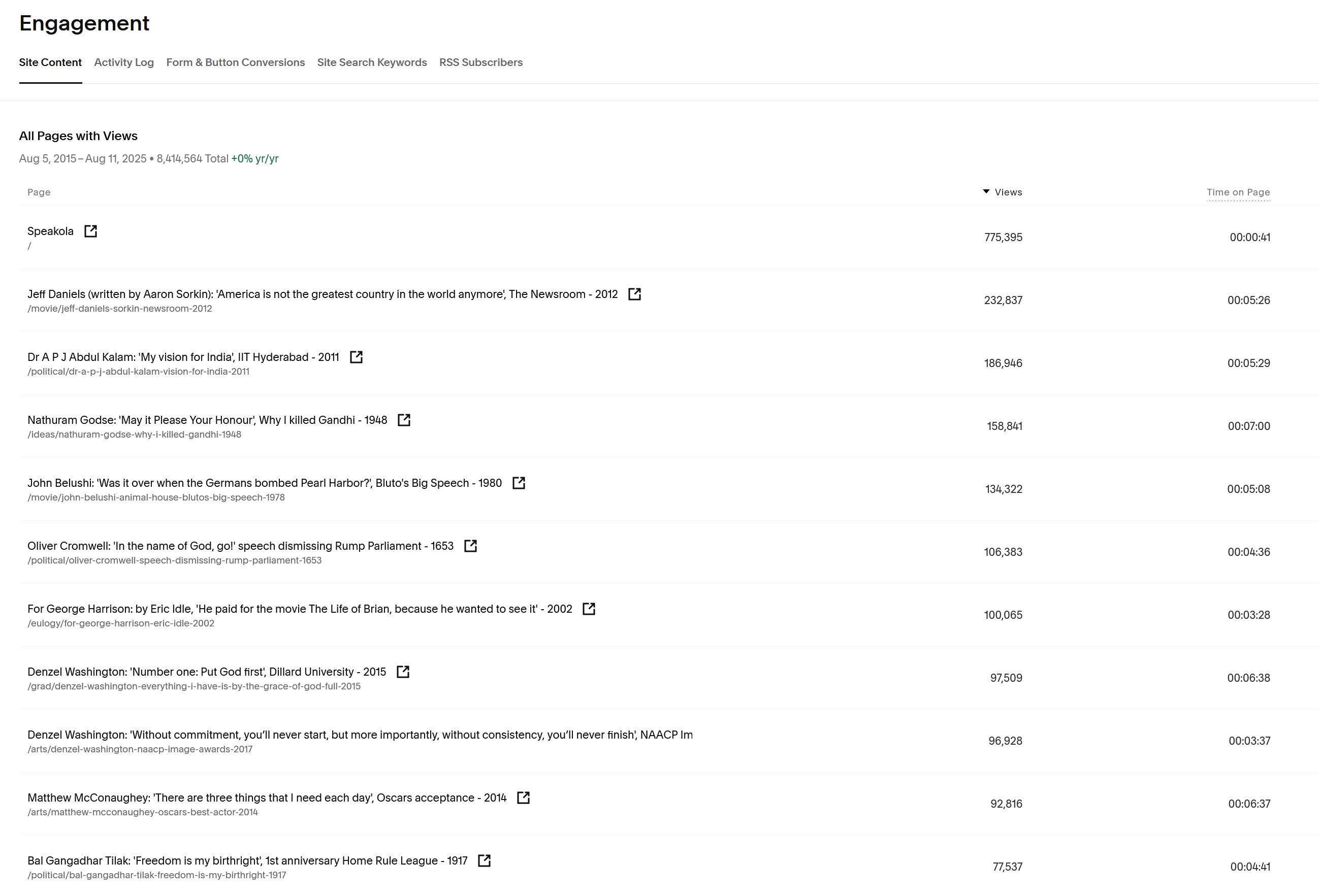Sort by Views column descending arrow
This screenshot has height=896, width=1319.
(986, 192)
